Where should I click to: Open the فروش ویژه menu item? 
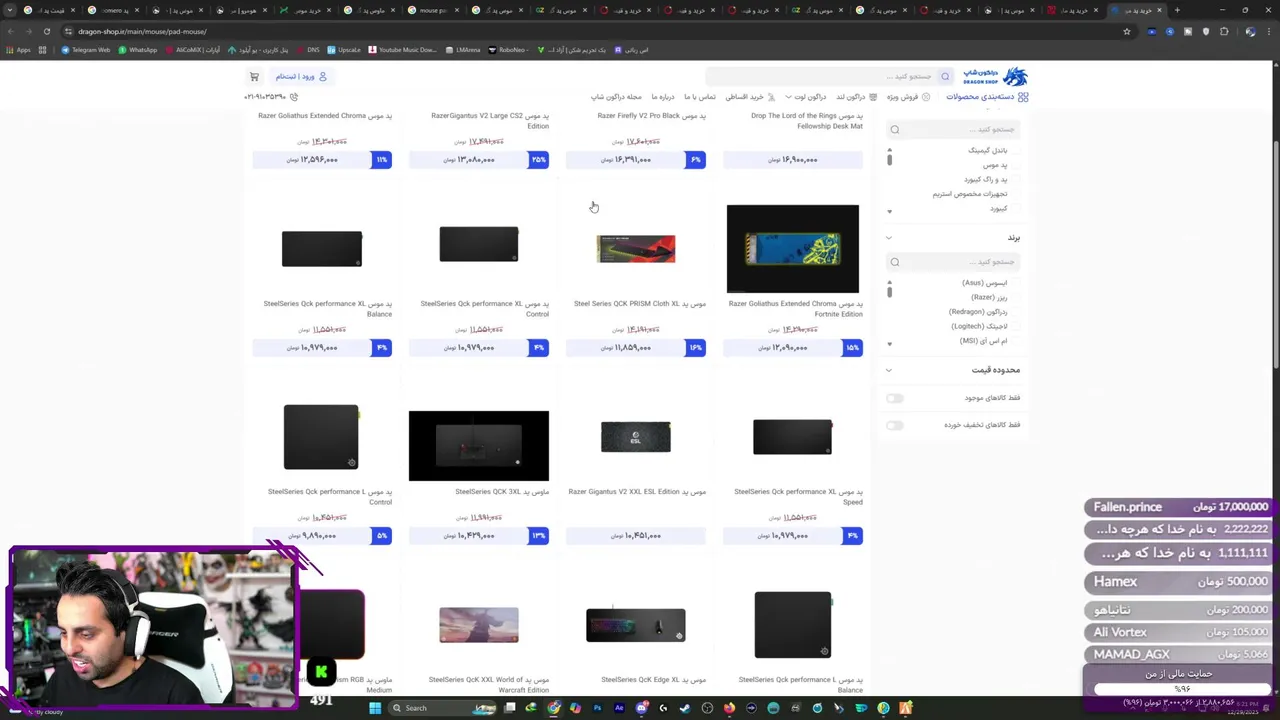click(x=908, y=97)
